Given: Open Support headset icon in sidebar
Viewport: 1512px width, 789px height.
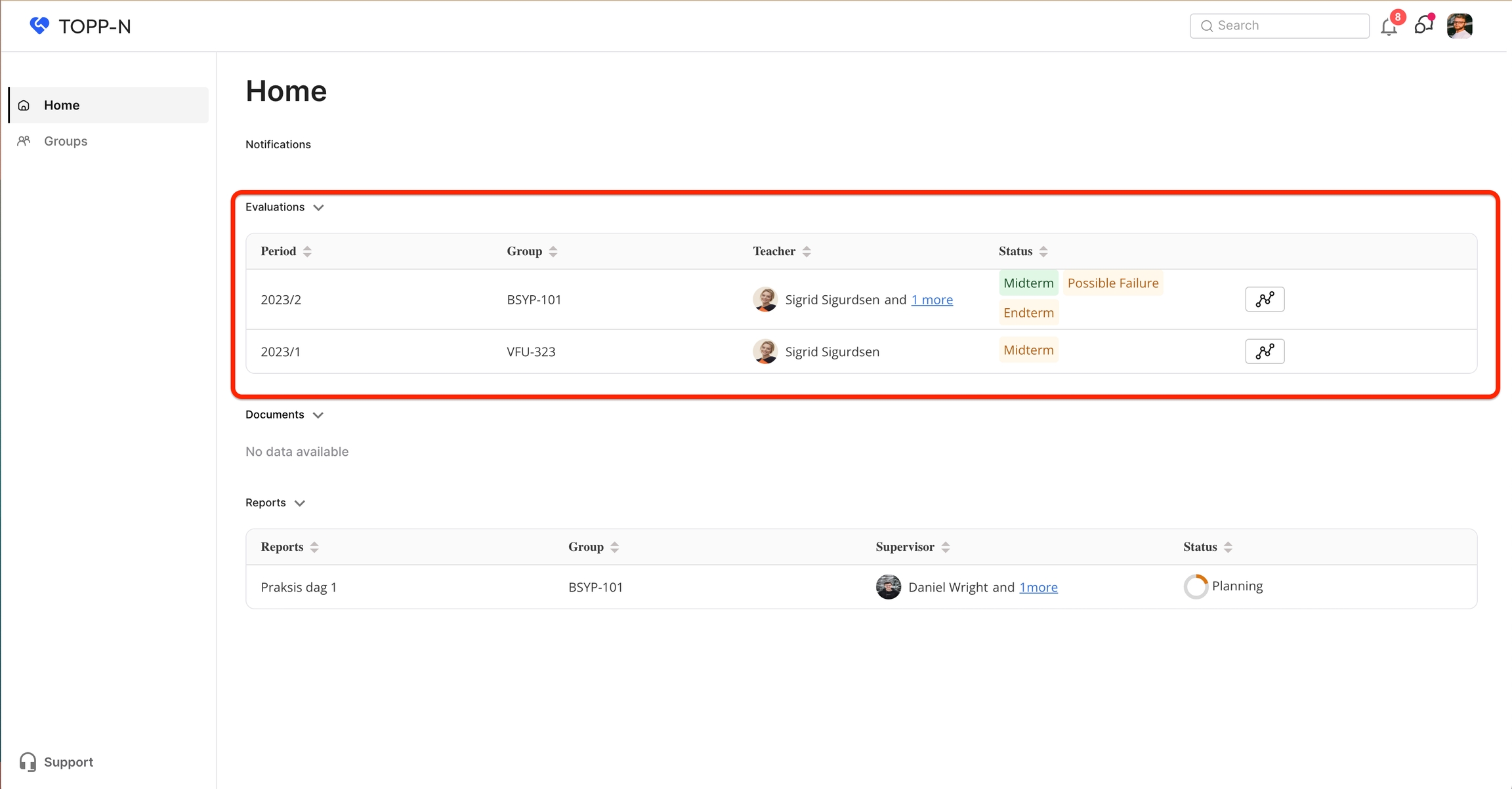Looking at the screenshot, I should click(x=28, y=762).
